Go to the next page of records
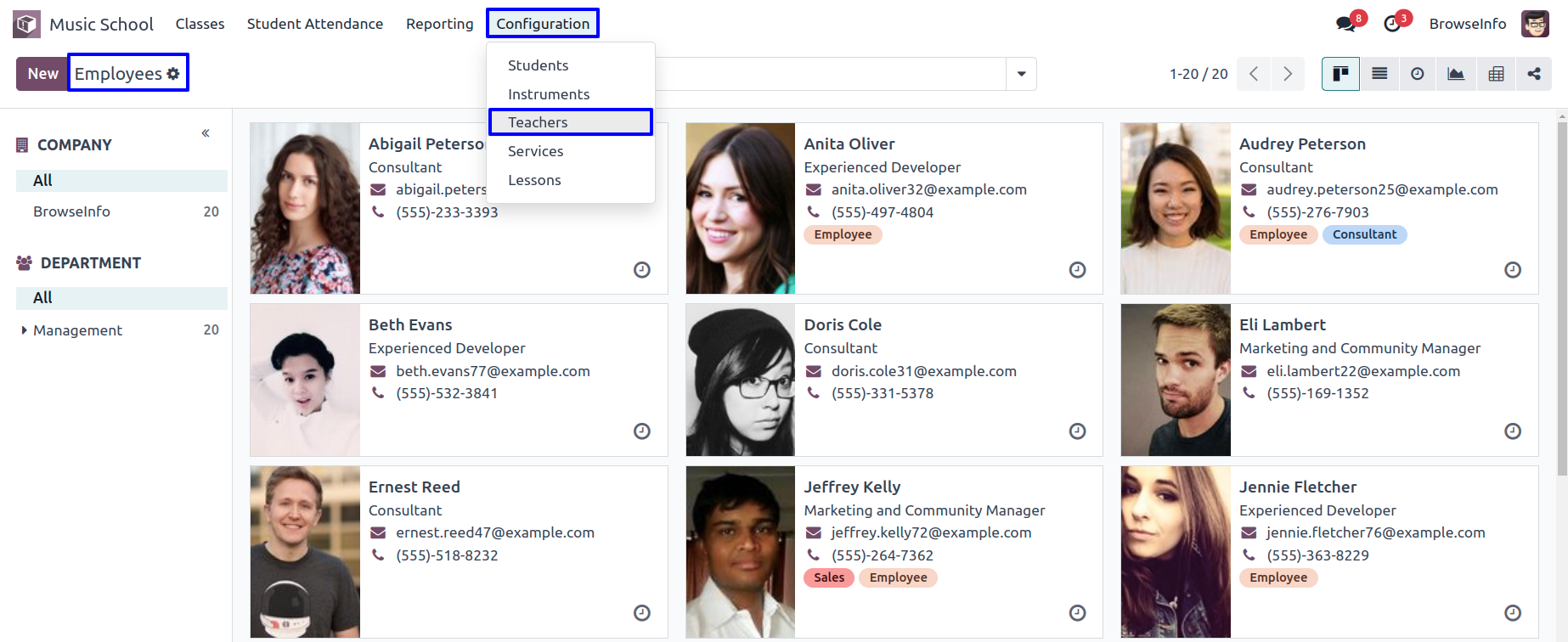Viewport: 1568px width, 642px height. point(1288,74)
